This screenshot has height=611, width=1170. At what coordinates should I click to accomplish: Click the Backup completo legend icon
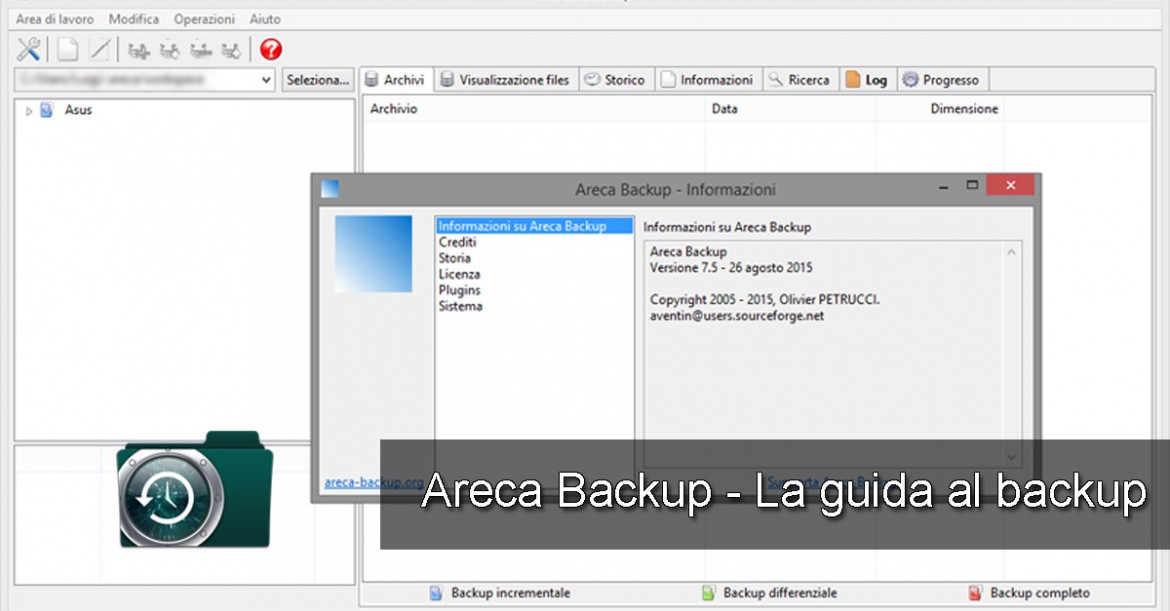click(975, 593)
